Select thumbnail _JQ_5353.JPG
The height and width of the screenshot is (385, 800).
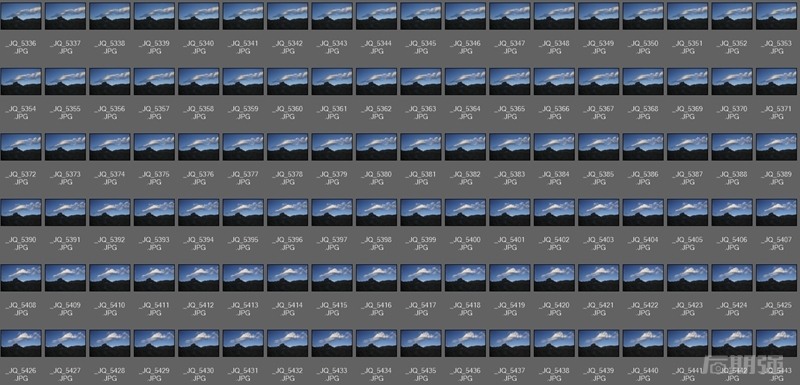(x=777, y=16)
